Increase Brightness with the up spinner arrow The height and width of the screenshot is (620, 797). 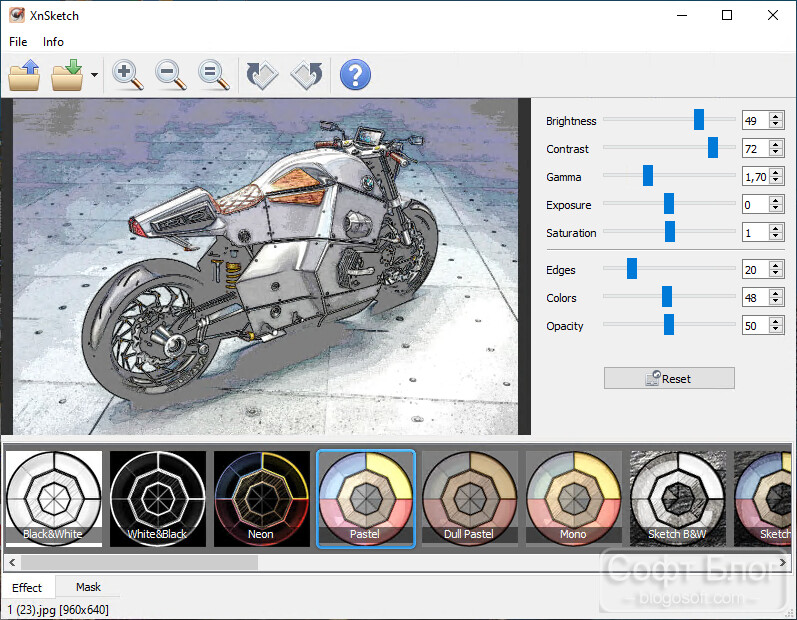[x=776, y=116]
